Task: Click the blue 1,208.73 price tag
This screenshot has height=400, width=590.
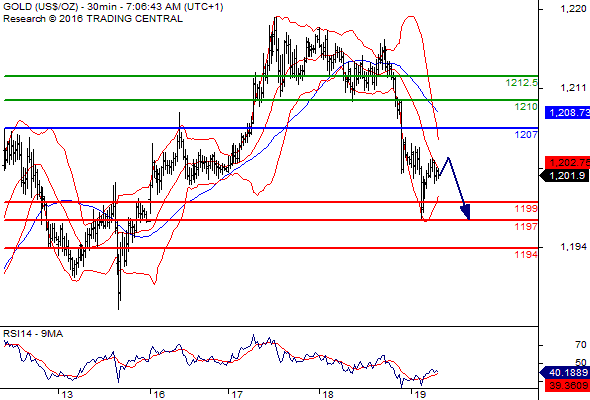Action: pos(567,112)
